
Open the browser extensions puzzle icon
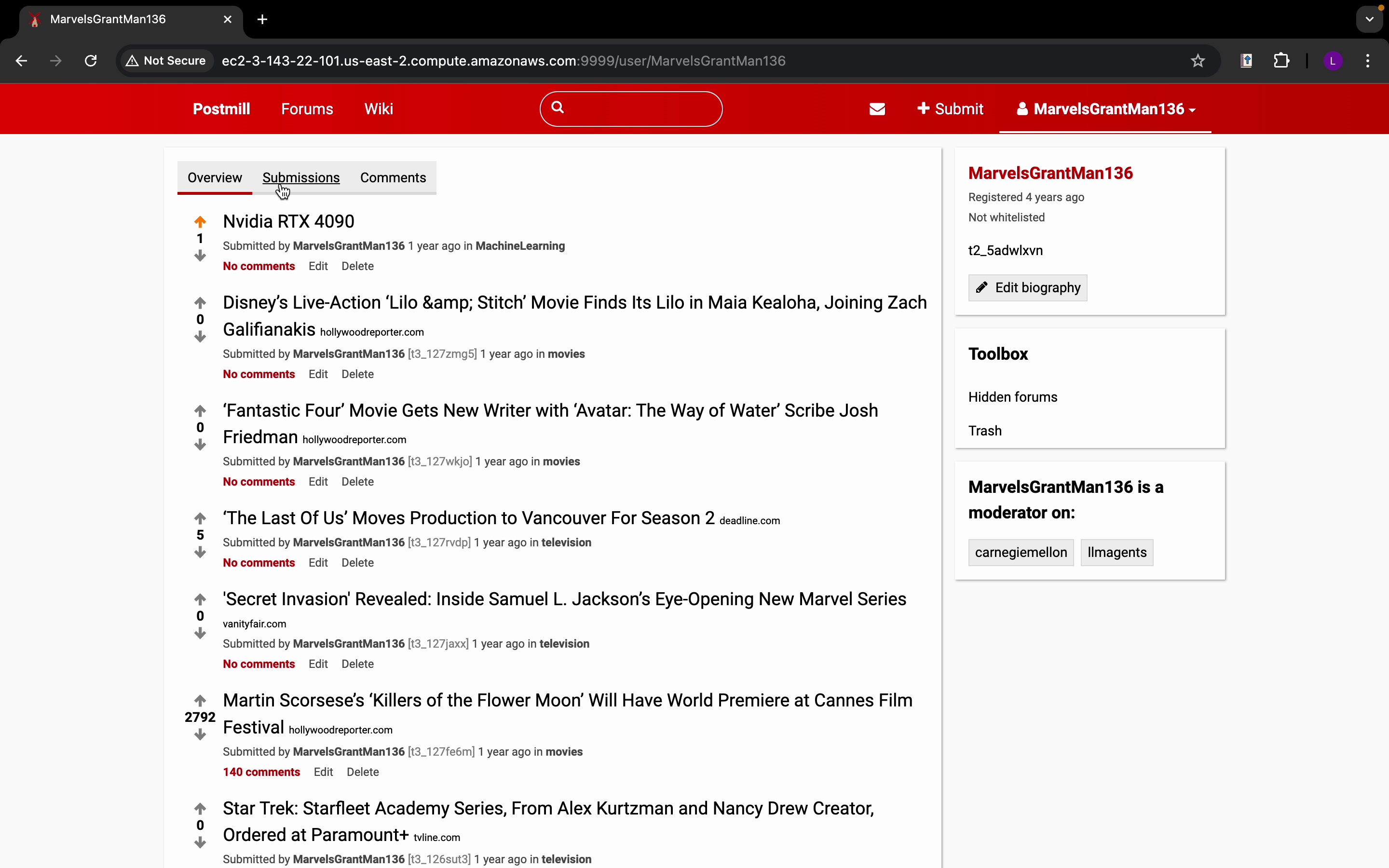click(x=1281, y=61)
